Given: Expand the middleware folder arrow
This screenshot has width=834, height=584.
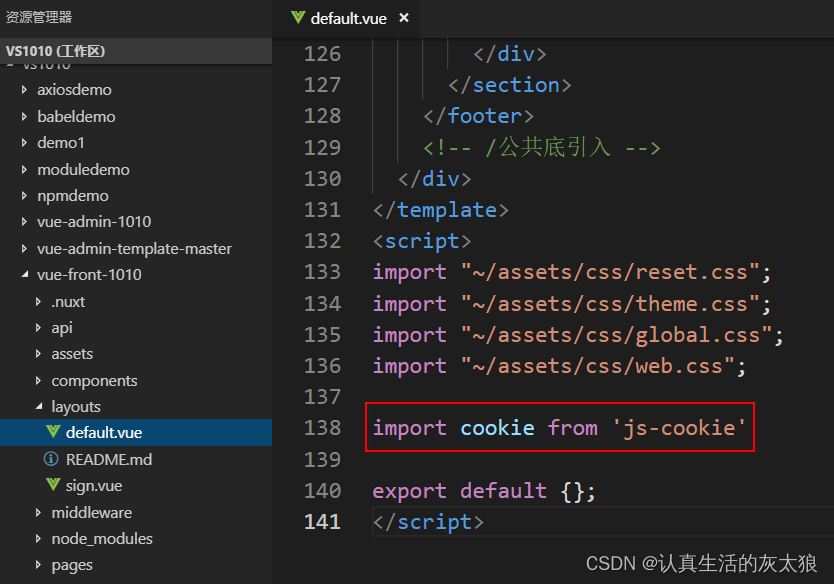Looking at the screenshot, I should point(39,513).
